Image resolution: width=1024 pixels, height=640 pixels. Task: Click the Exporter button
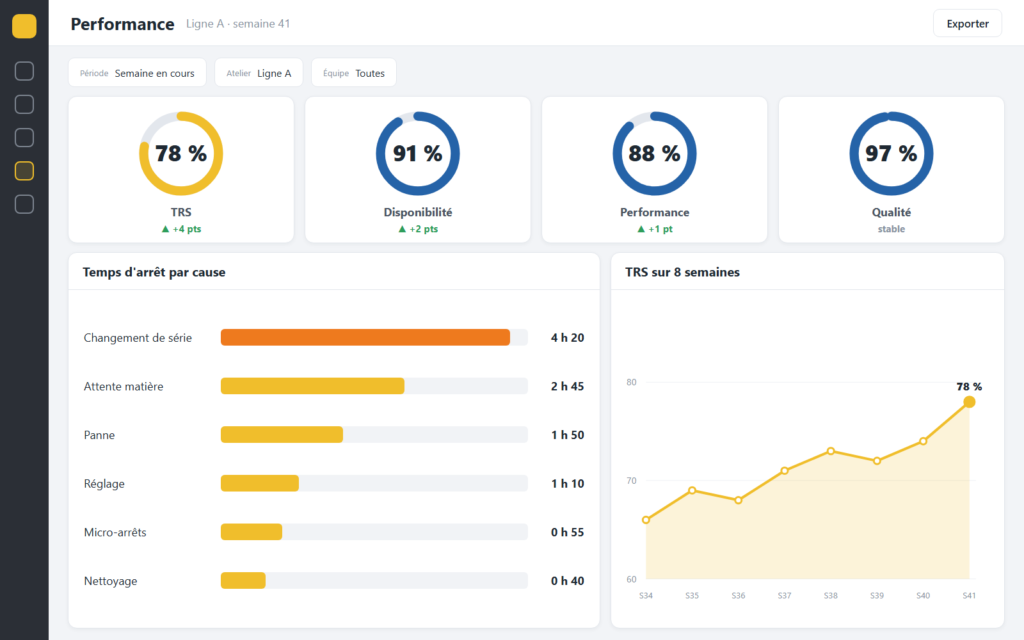point(967,24)
